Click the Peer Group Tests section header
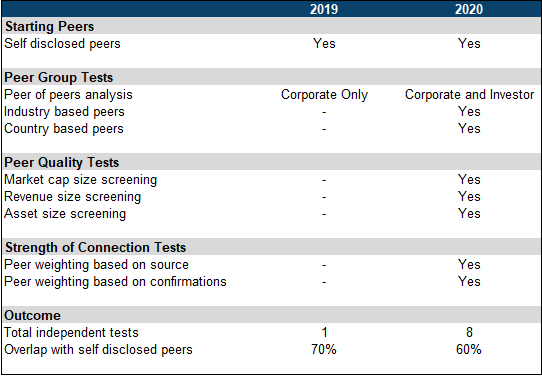This screenshot has height=377, width=542. coord(59,77)
